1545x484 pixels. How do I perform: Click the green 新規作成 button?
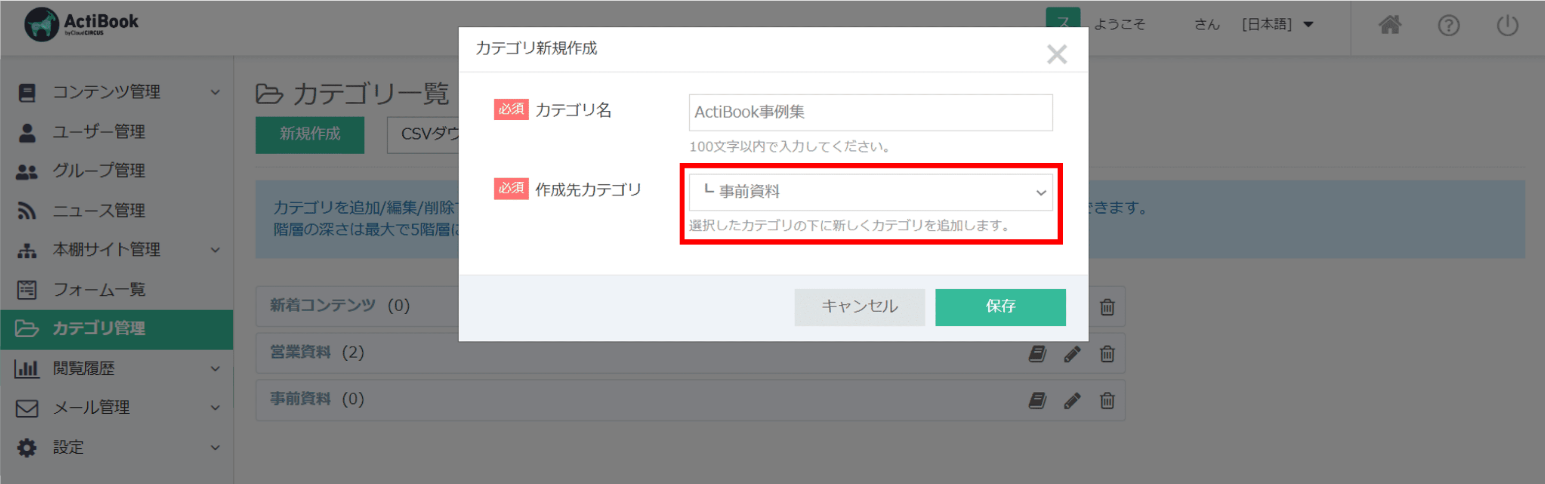coord(310,134)
